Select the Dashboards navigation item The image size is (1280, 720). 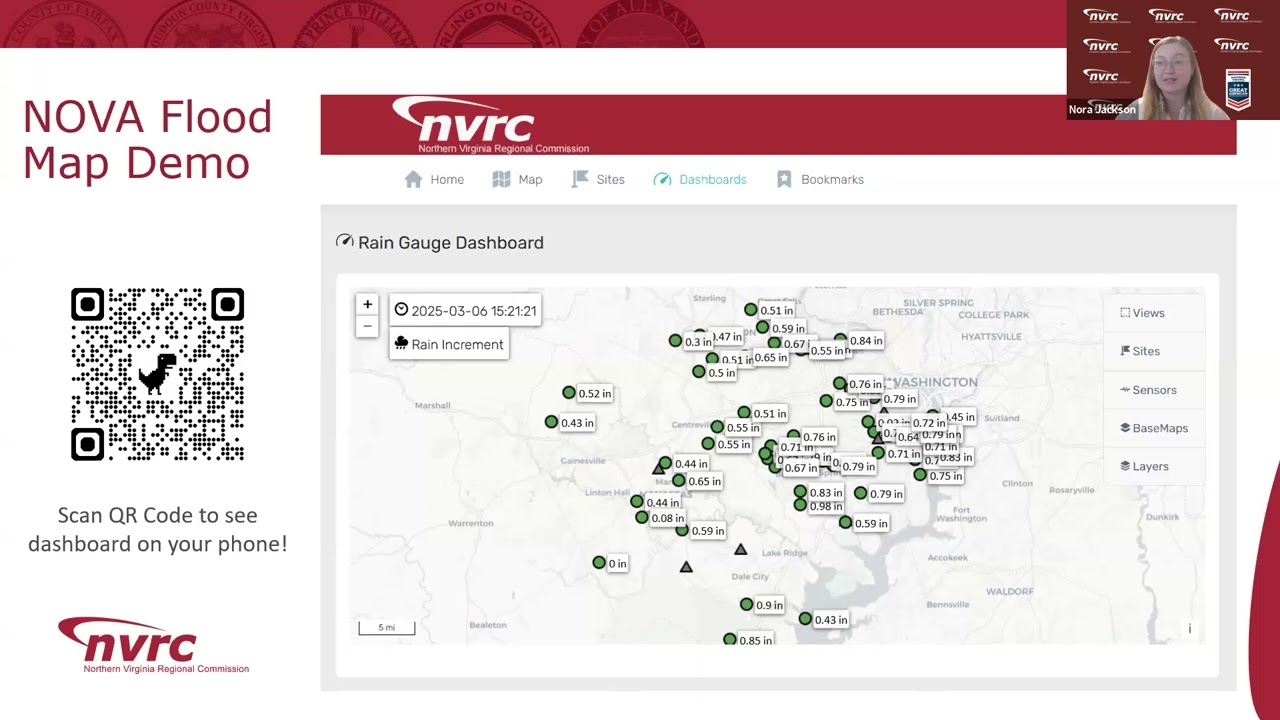click(x=700, y=179)
